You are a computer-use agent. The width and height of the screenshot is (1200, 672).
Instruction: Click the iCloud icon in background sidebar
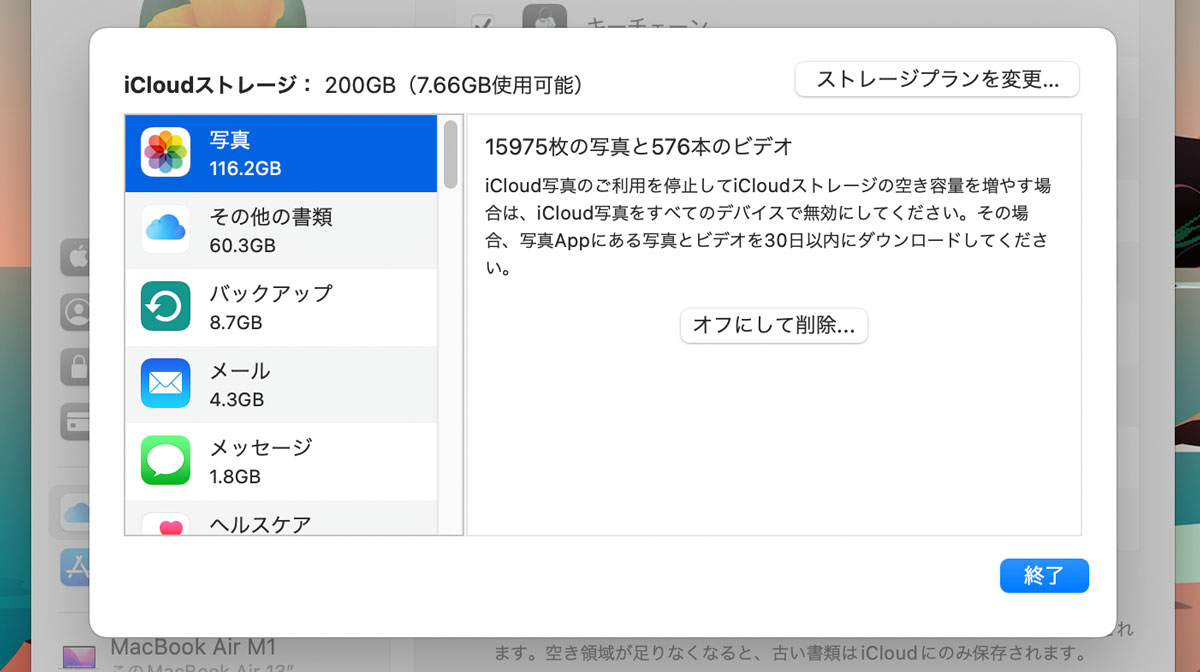pos(76,513)
